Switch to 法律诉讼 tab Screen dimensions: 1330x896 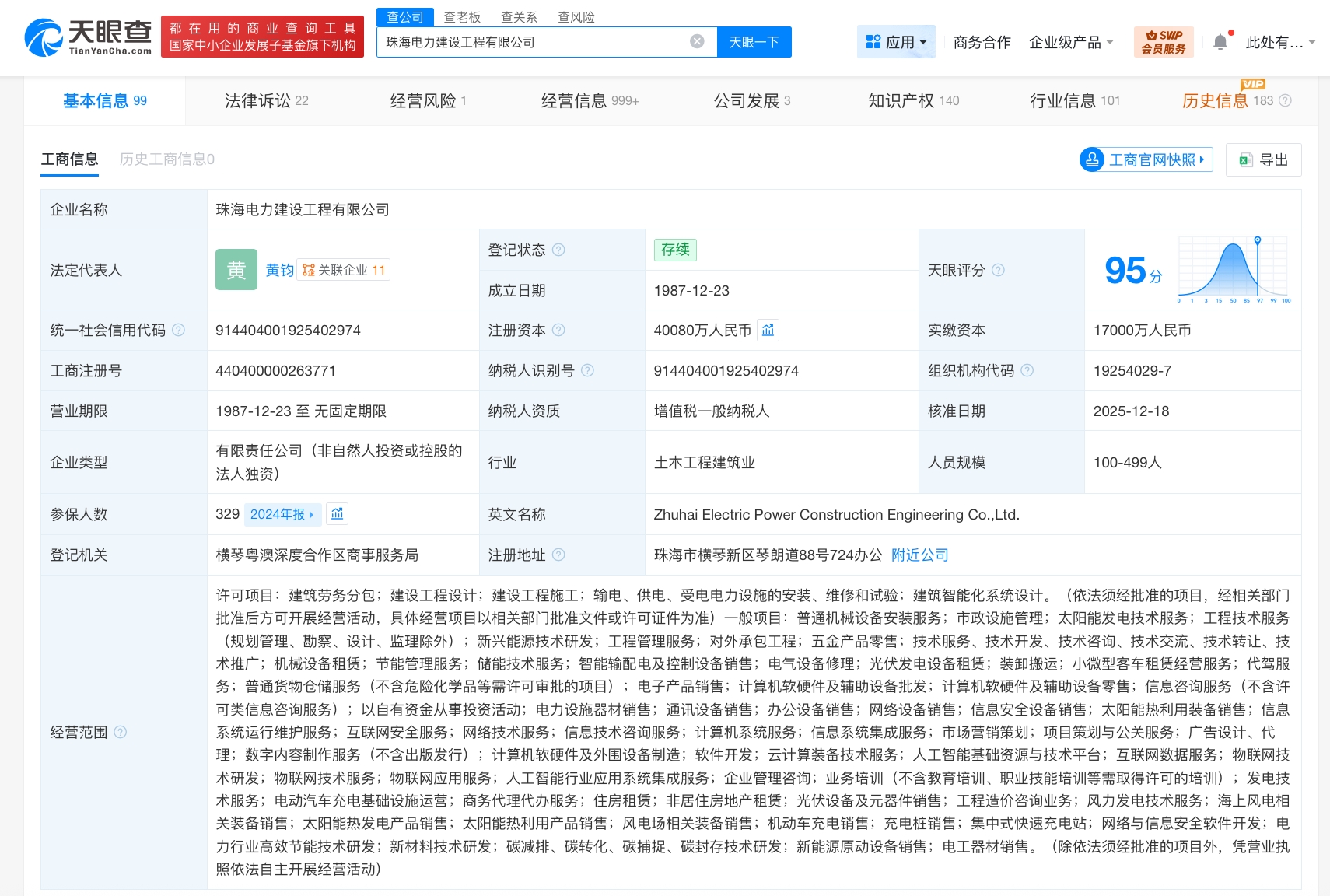point(266,100)
